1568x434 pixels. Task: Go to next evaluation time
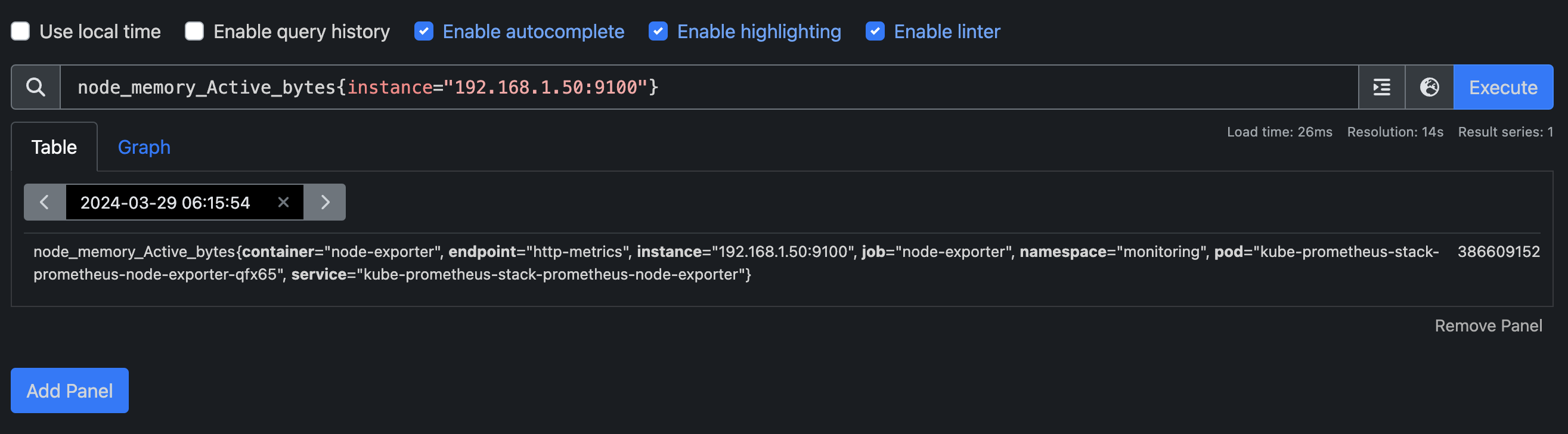pyautogui.click(x=325, y=202)
